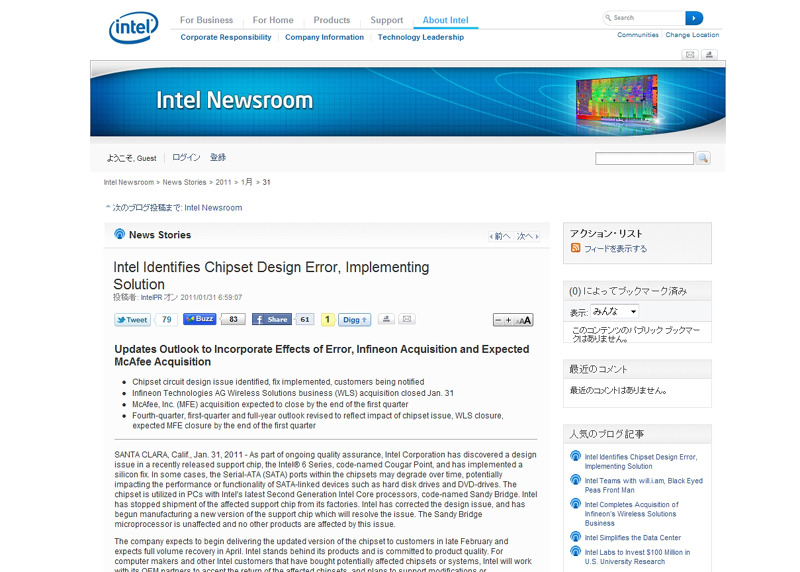Click the ログイン login link
The height and width of the screenshot is (572, 800).
coord(186,158)
